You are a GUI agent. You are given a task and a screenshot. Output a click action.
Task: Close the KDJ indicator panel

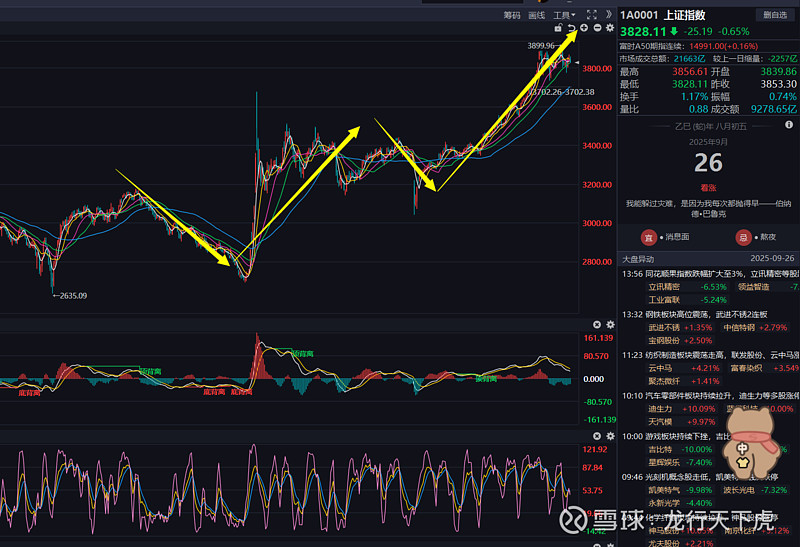point(597,436)
